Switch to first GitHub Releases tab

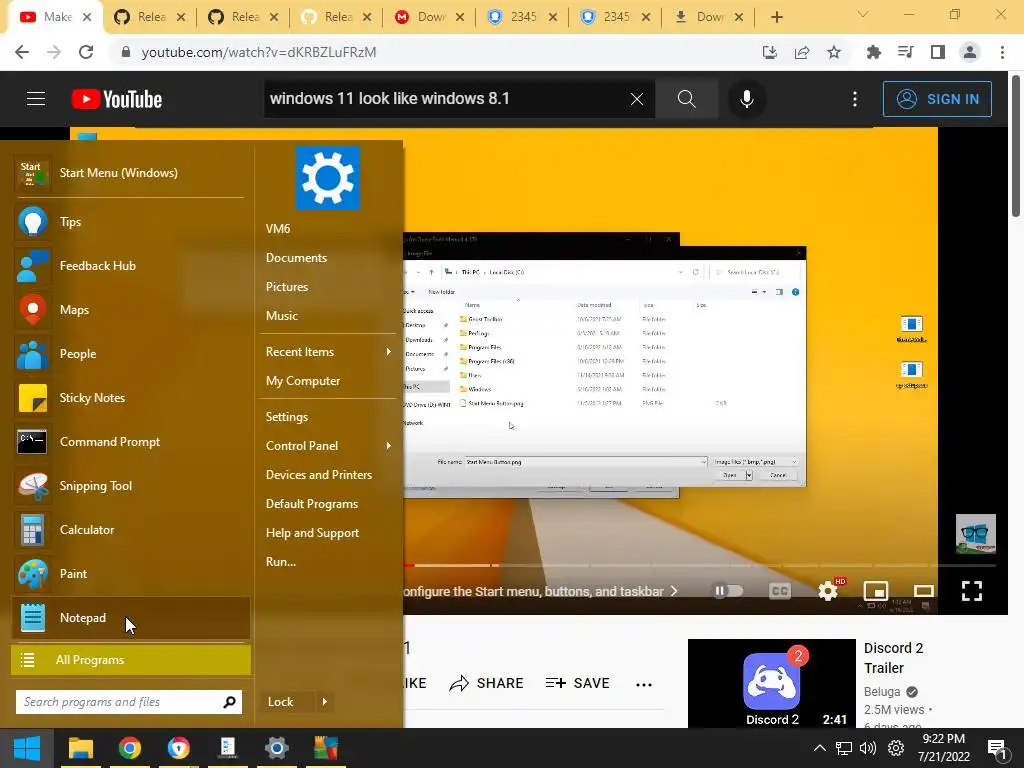150,17
